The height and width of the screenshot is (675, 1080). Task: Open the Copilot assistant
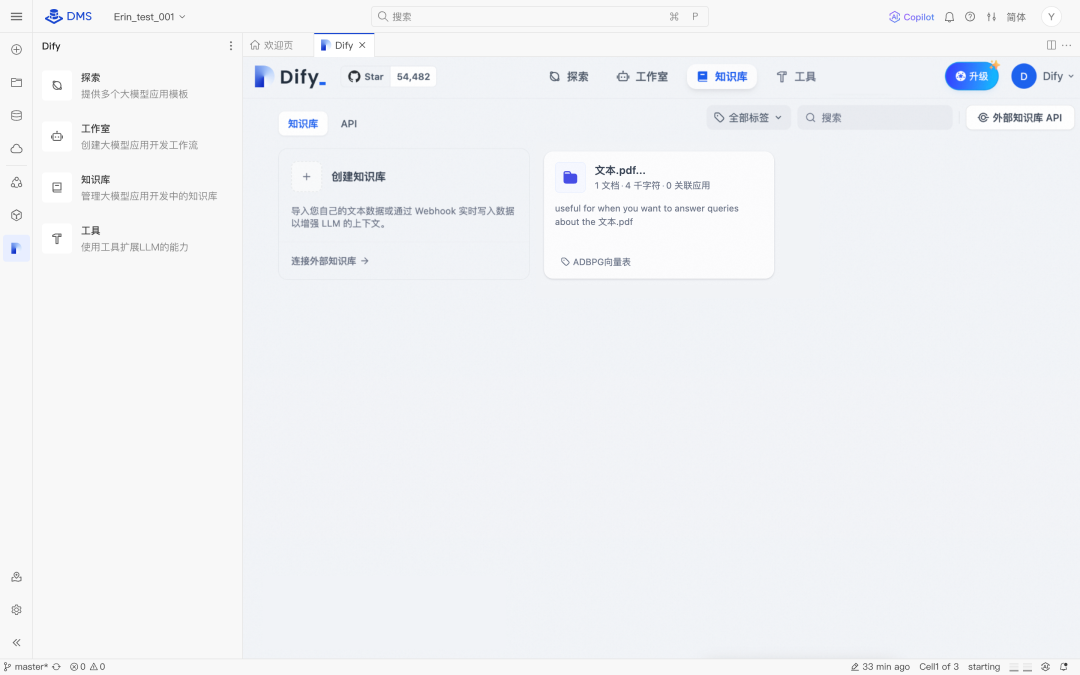coord(911,17)
